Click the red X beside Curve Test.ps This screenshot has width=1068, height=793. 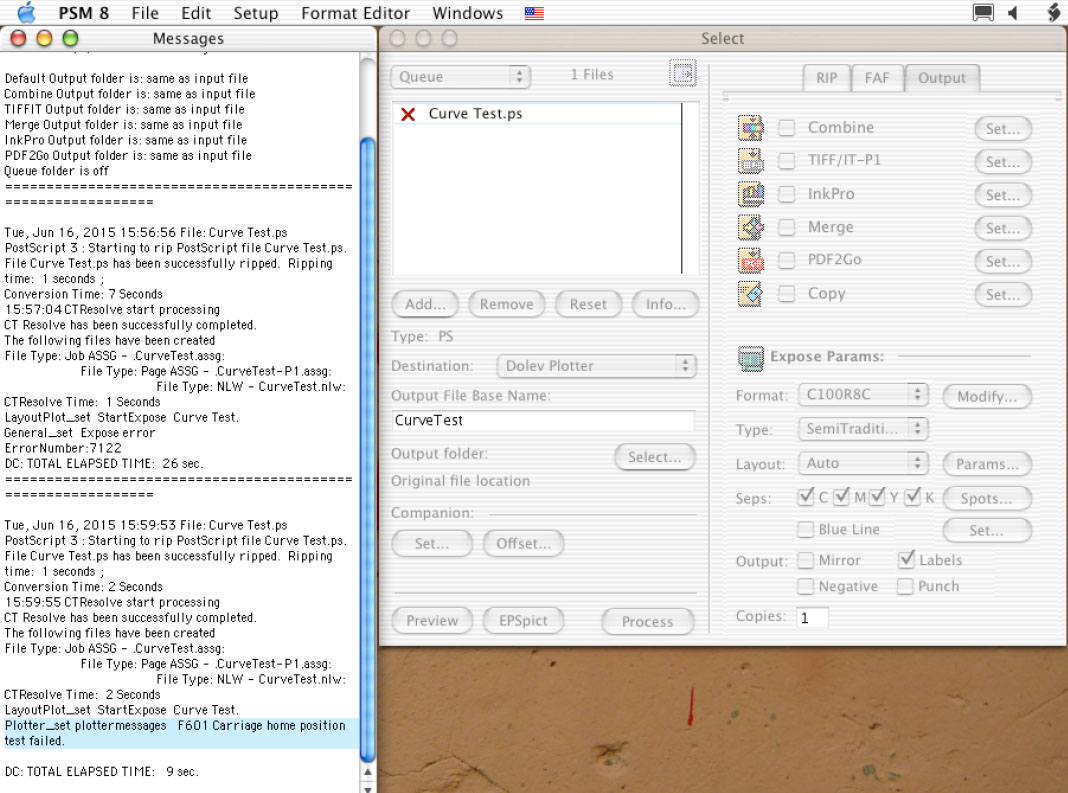[408, 114]
